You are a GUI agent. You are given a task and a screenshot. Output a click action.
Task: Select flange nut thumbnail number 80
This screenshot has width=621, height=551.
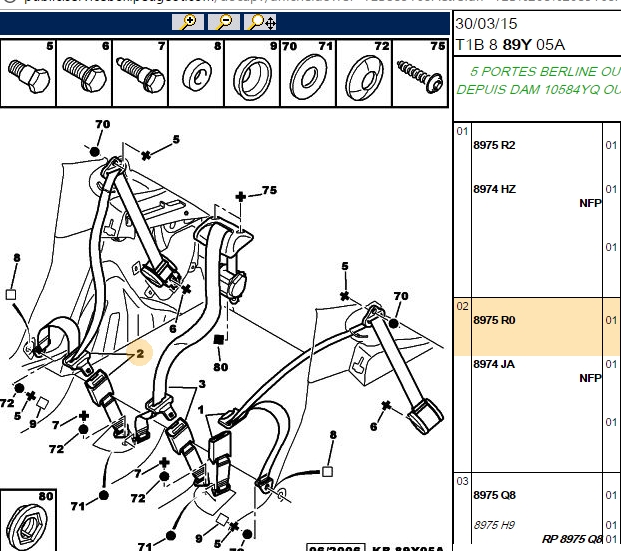28,520
